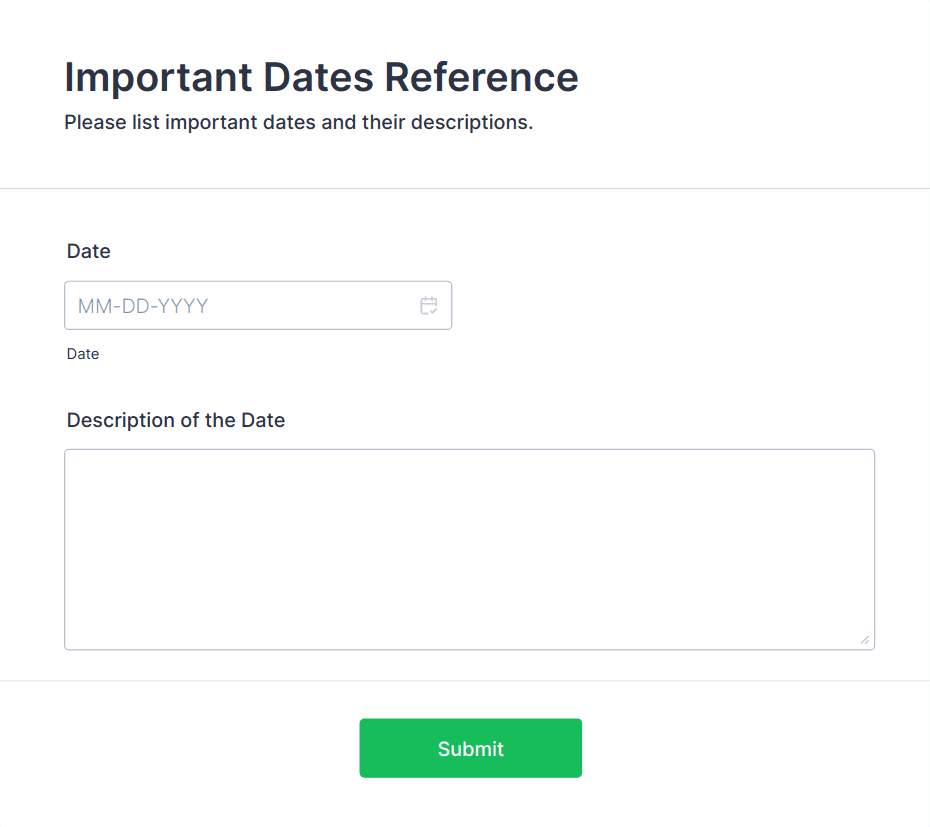This screenshot has height=827, width=930.
Task: Click the small "Date" sublabel under the input
Action: pos(83,354)
